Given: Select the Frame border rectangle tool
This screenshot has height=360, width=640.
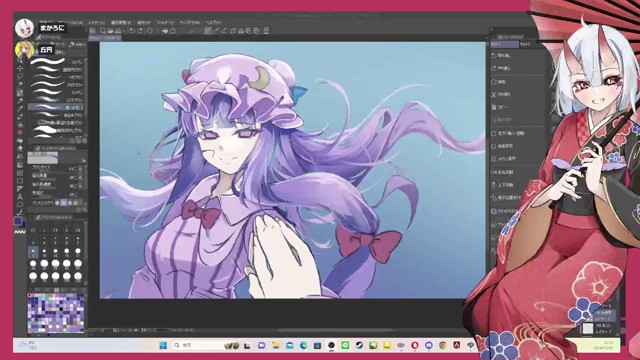Looking at the screenshot, I should pos(20,181).
